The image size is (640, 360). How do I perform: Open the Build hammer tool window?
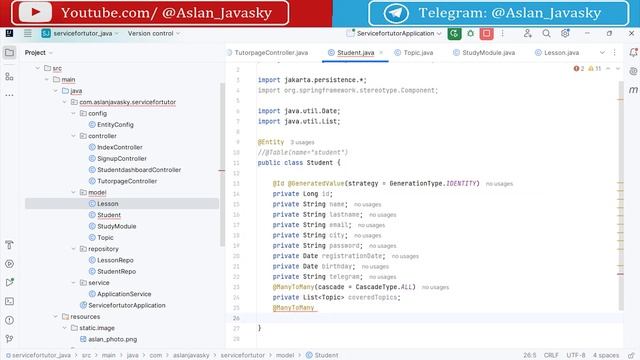[9, 245]
